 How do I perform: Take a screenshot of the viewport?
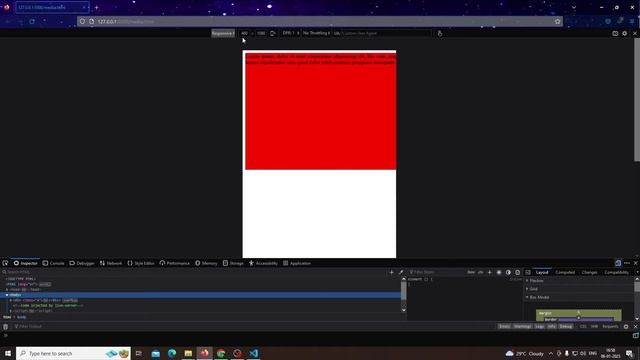[615, 33]
